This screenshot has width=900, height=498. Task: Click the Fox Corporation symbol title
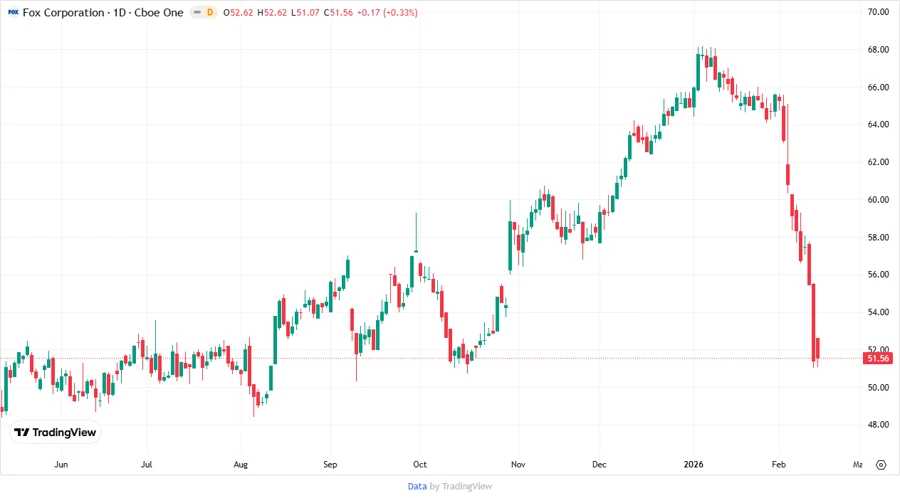[x=103, y=12]
